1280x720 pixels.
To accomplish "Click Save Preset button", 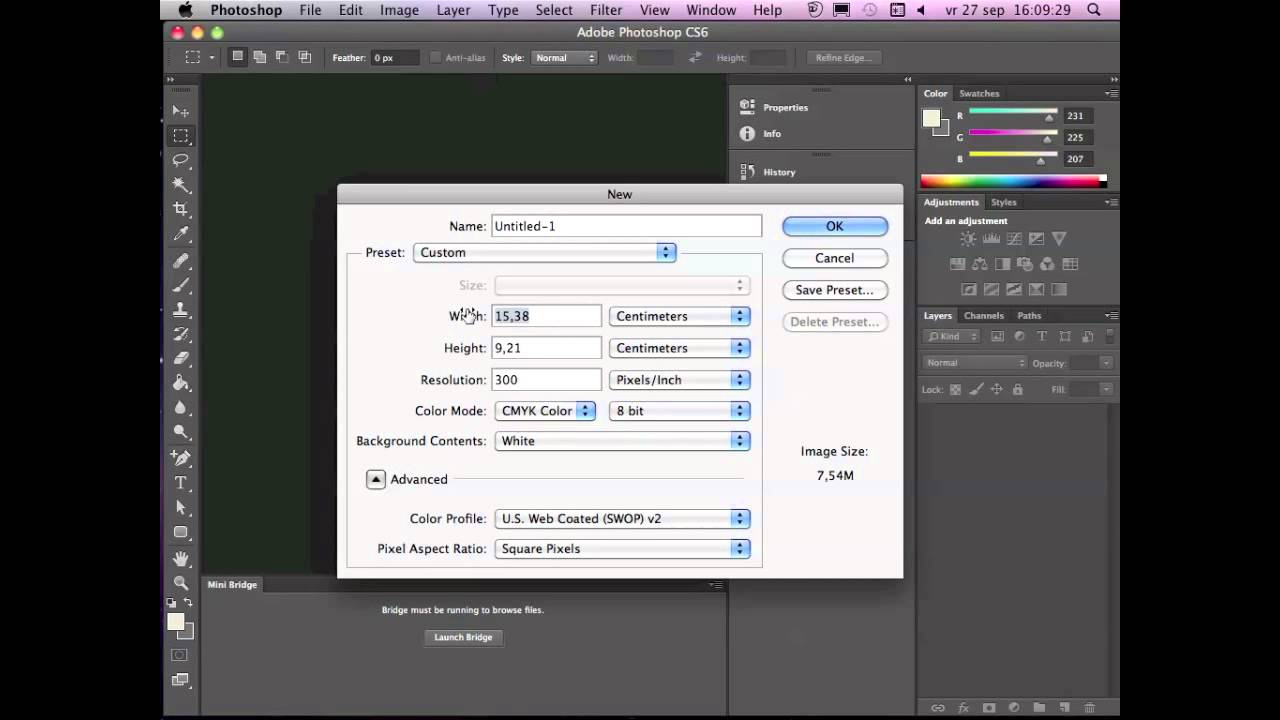I will pos(835,290).
